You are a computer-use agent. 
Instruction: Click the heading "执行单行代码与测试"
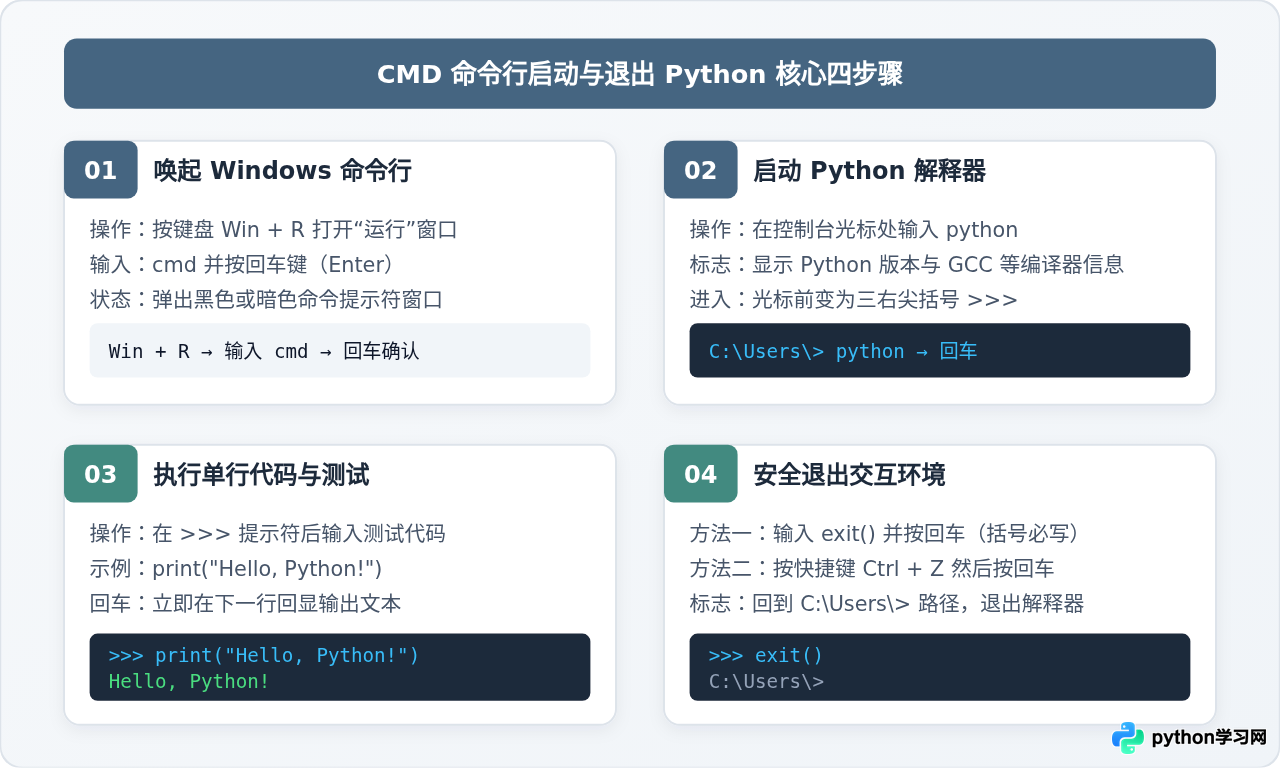pos(261,474)
